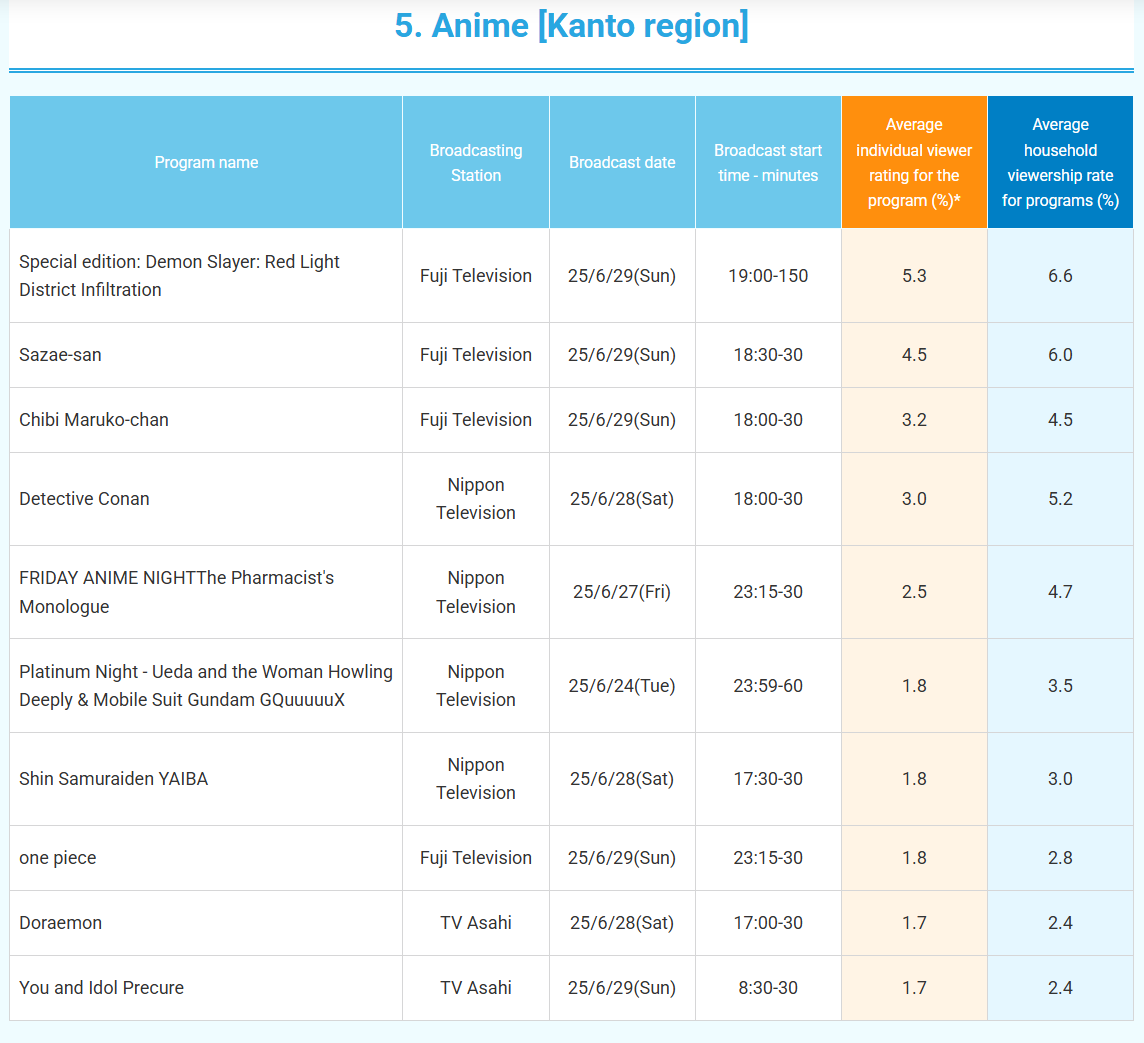Click the 'Program name' column header
The width and height of the screenshot is (1144, 1043).
pyautogui.click(x=206, y=163)
